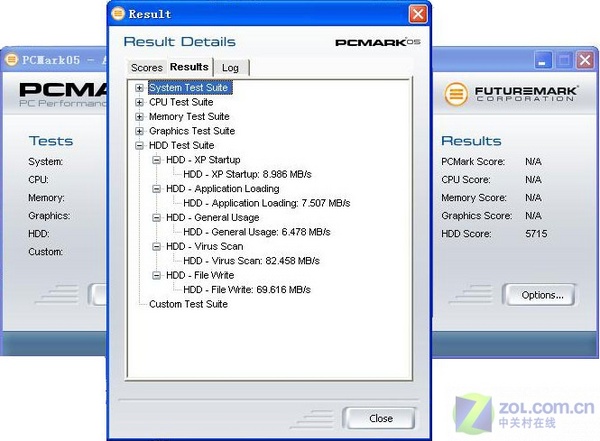Collapse the HDD - File Write branch
Image resolution: width=600 pixels, height=441 pixels.
[157, 276]
